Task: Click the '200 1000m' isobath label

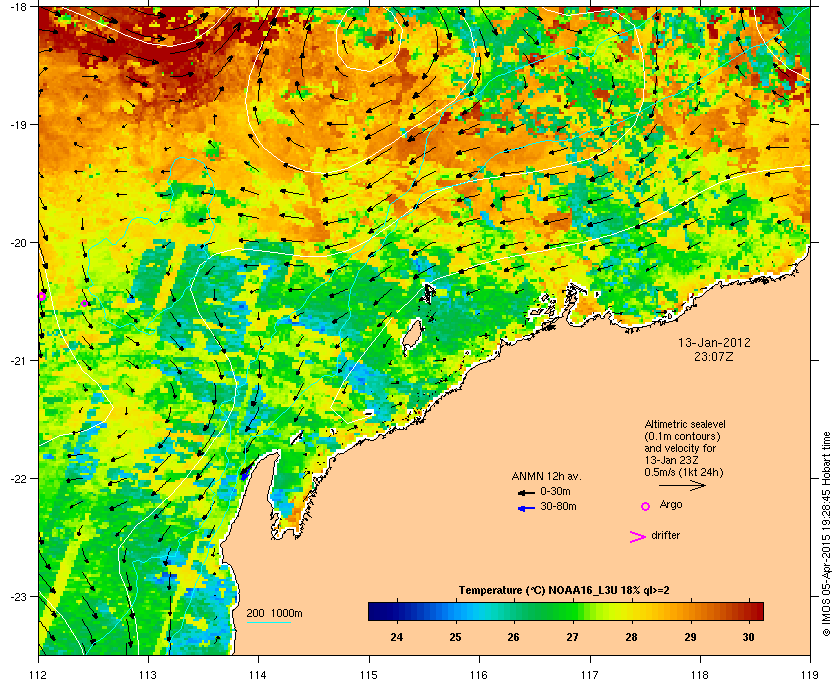Action: click(274, 613)
